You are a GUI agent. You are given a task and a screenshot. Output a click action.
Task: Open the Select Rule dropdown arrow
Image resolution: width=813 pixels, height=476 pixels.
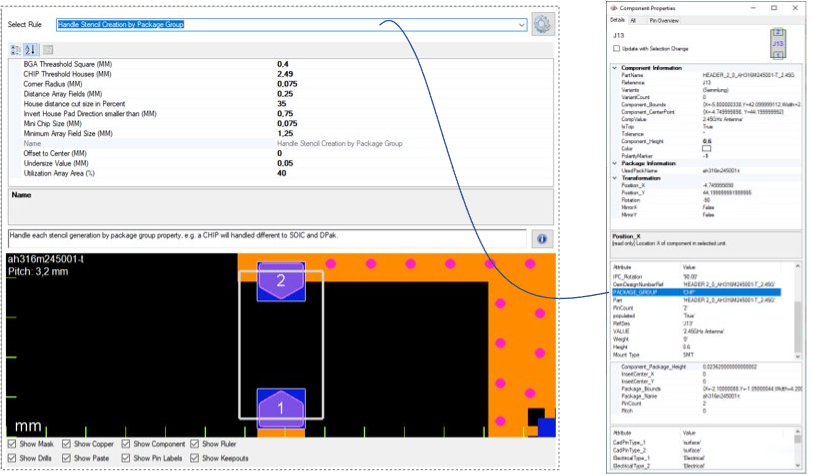click(x=521, y=24)
